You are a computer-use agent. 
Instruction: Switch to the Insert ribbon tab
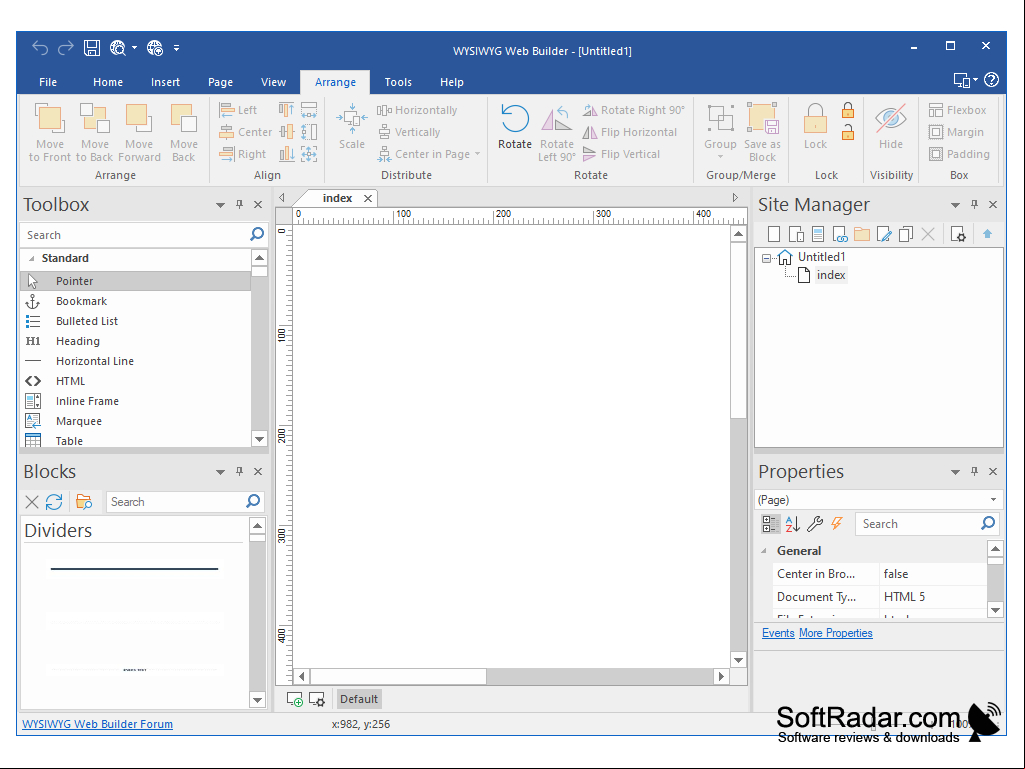[165, 82]
